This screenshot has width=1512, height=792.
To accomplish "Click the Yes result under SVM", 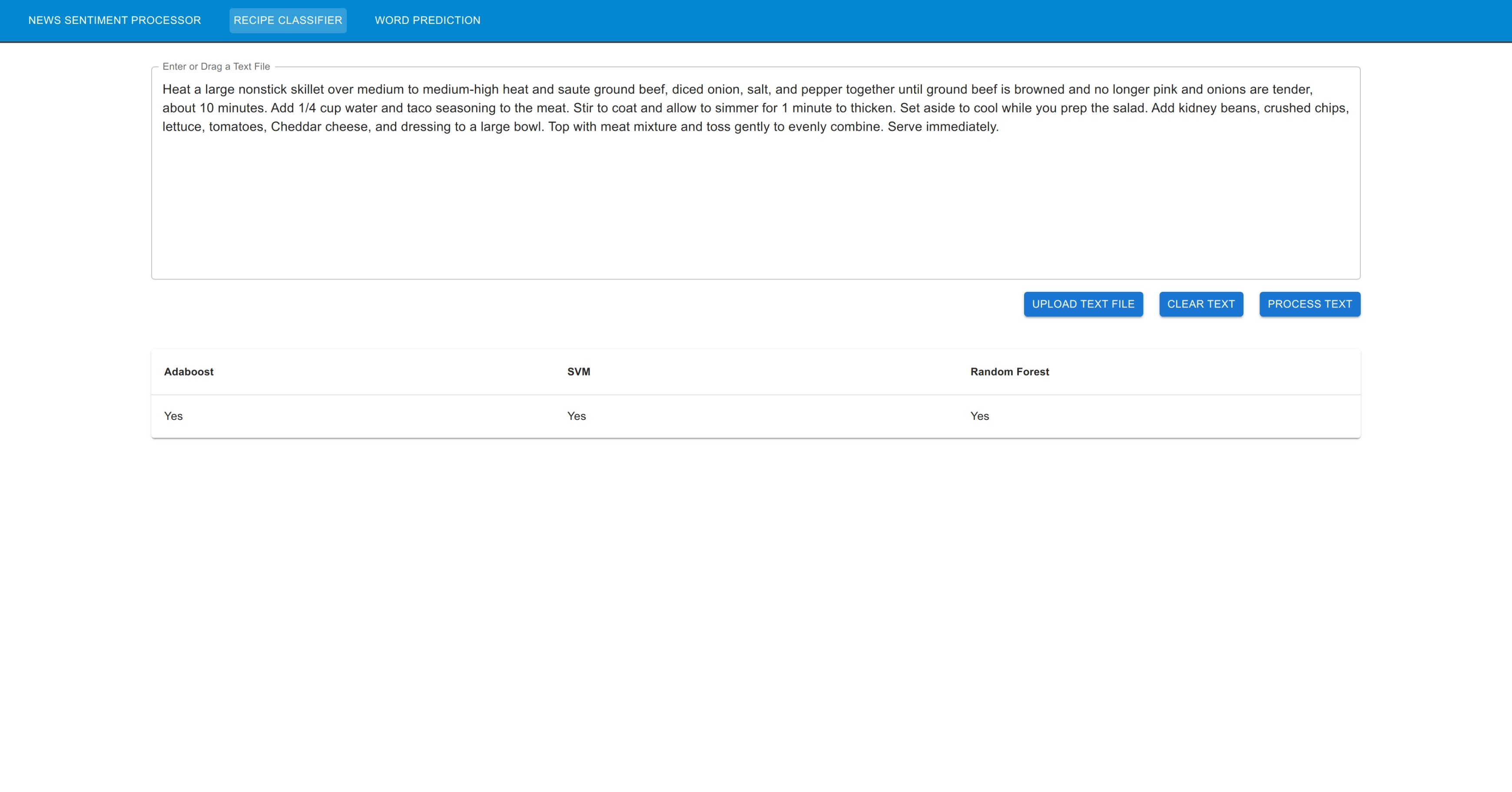I will pyautogui.click(x=577, y=416).
